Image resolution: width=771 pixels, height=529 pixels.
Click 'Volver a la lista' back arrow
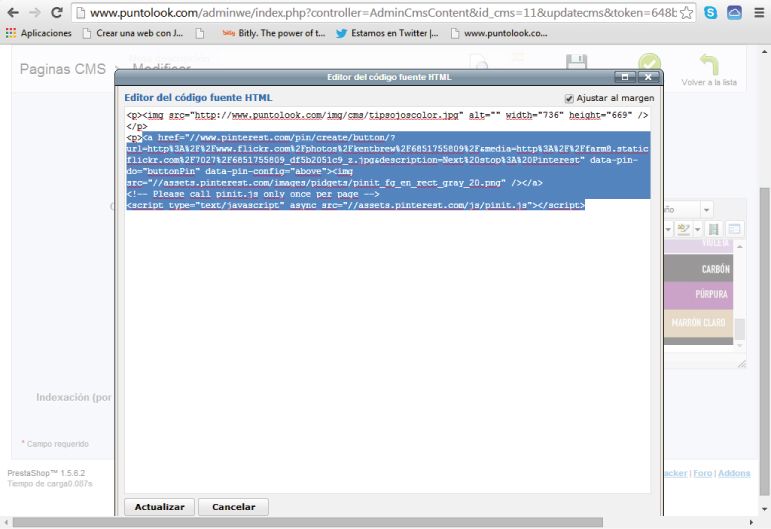click(x=709, y=70)
